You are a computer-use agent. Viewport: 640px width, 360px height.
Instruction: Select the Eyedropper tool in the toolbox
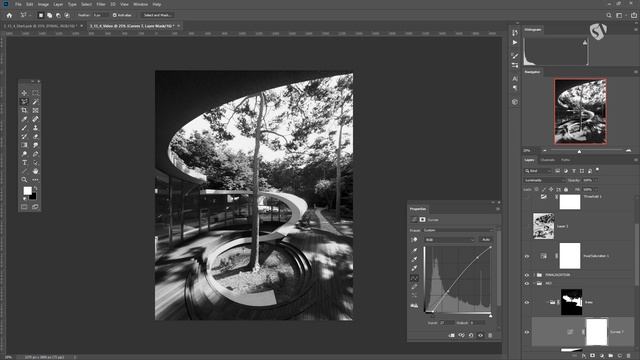point(24,119)
